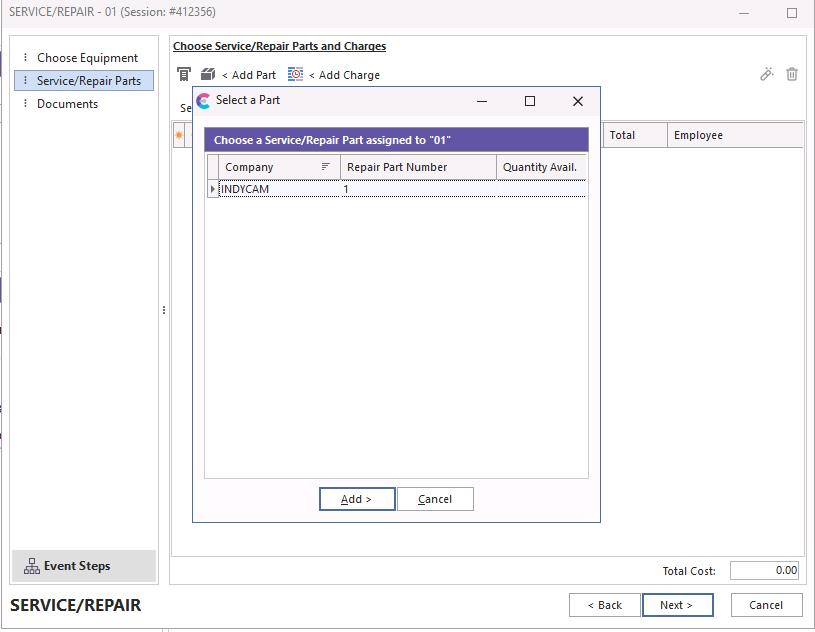Click the Next > wizard button

pos(677,605)
